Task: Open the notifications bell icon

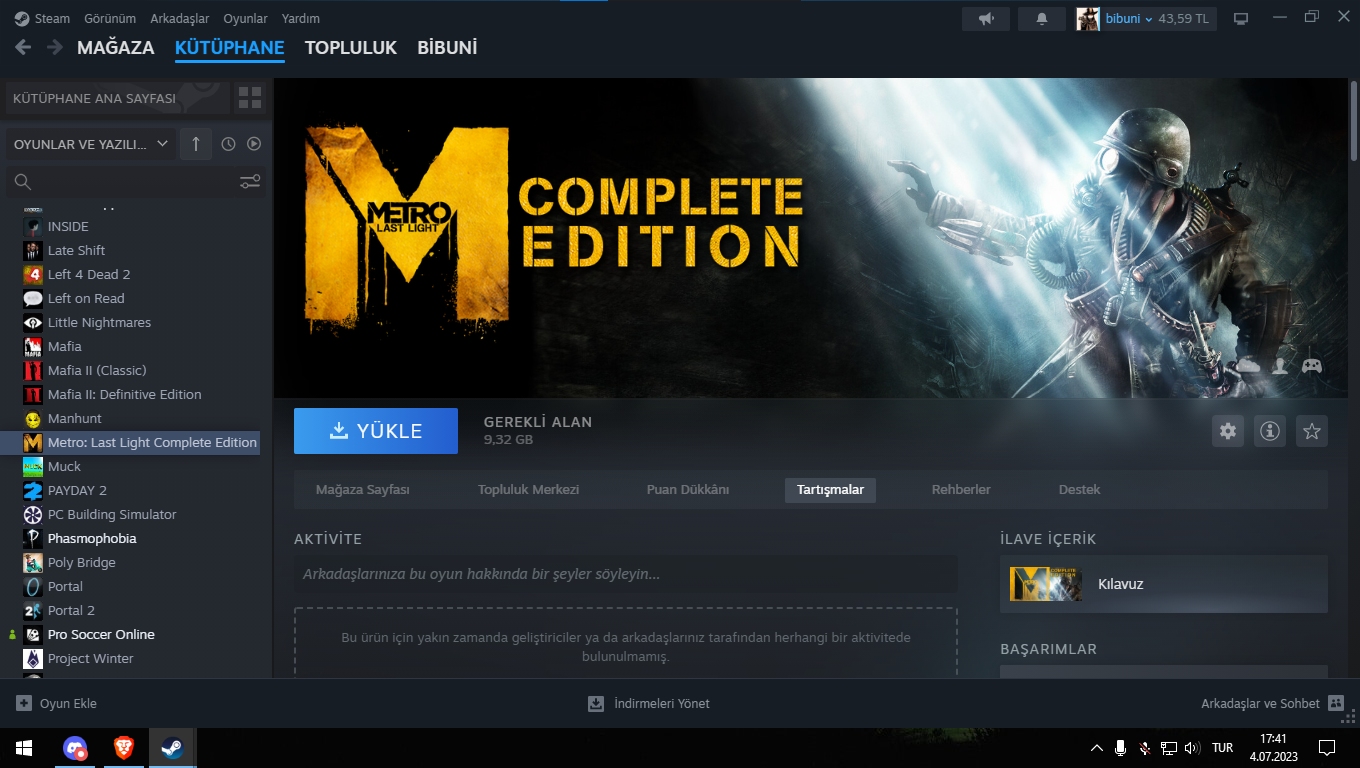Action: 1042,19
